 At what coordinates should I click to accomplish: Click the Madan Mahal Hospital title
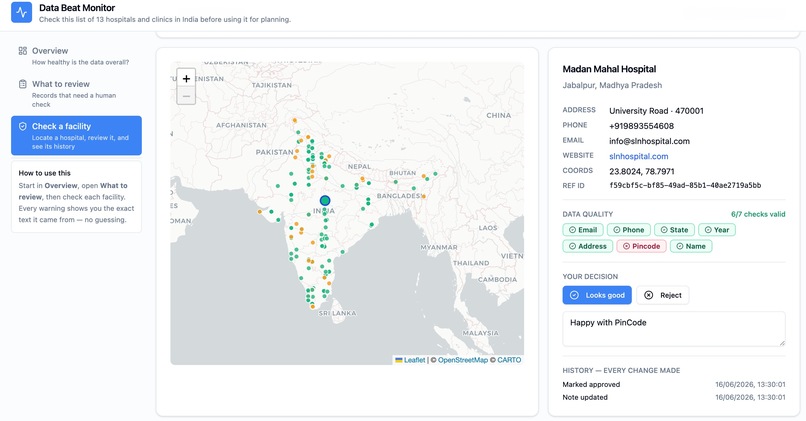609,69
